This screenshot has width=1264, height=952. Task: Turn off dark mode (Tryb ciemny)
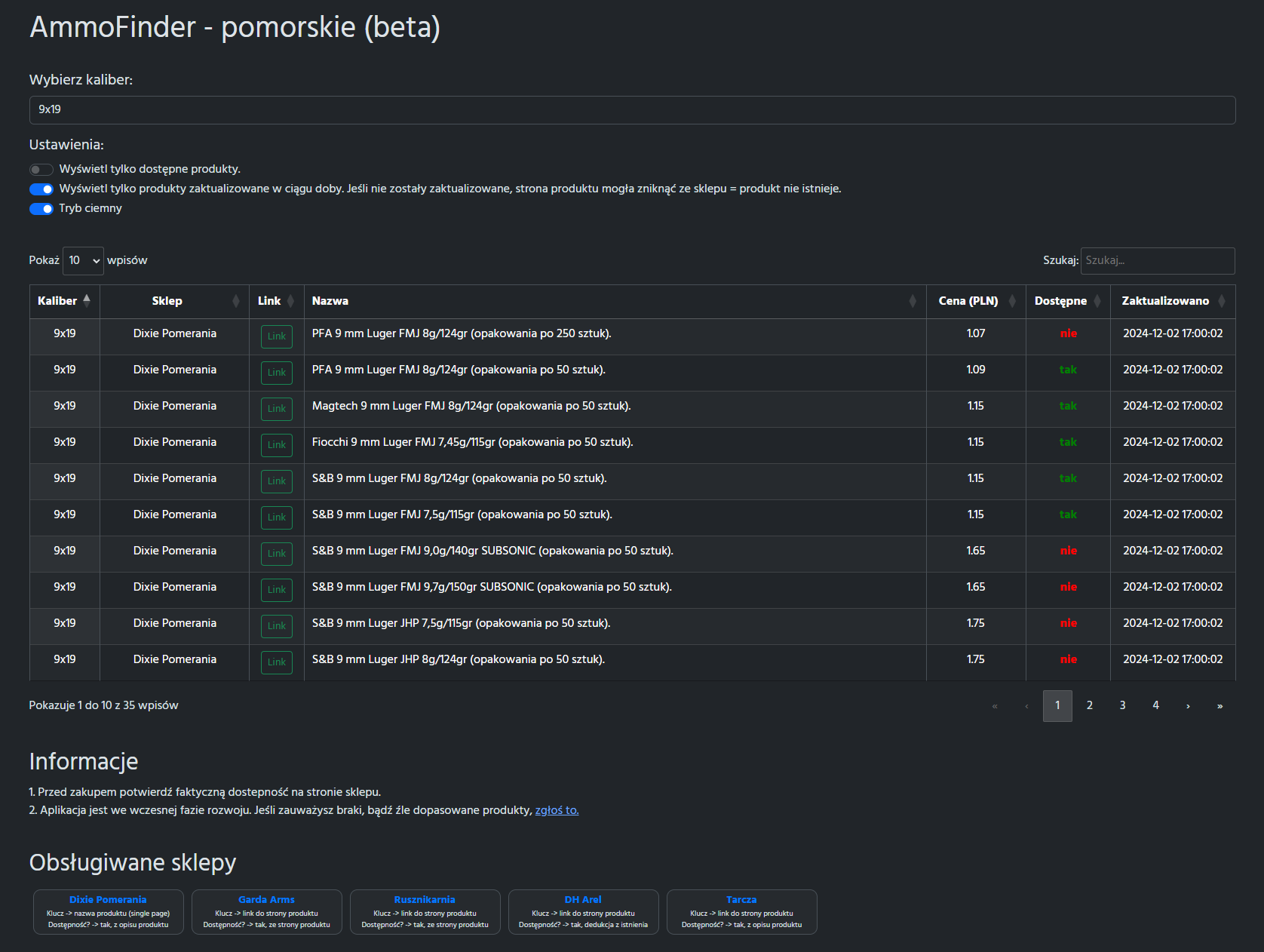tap(41, 209)
